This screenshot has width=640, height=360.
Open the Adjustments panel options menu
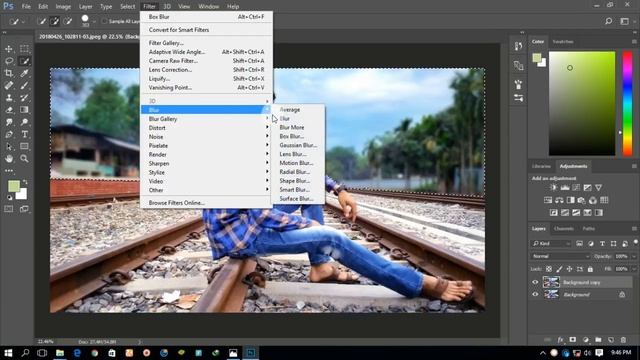tap(634, 166)
